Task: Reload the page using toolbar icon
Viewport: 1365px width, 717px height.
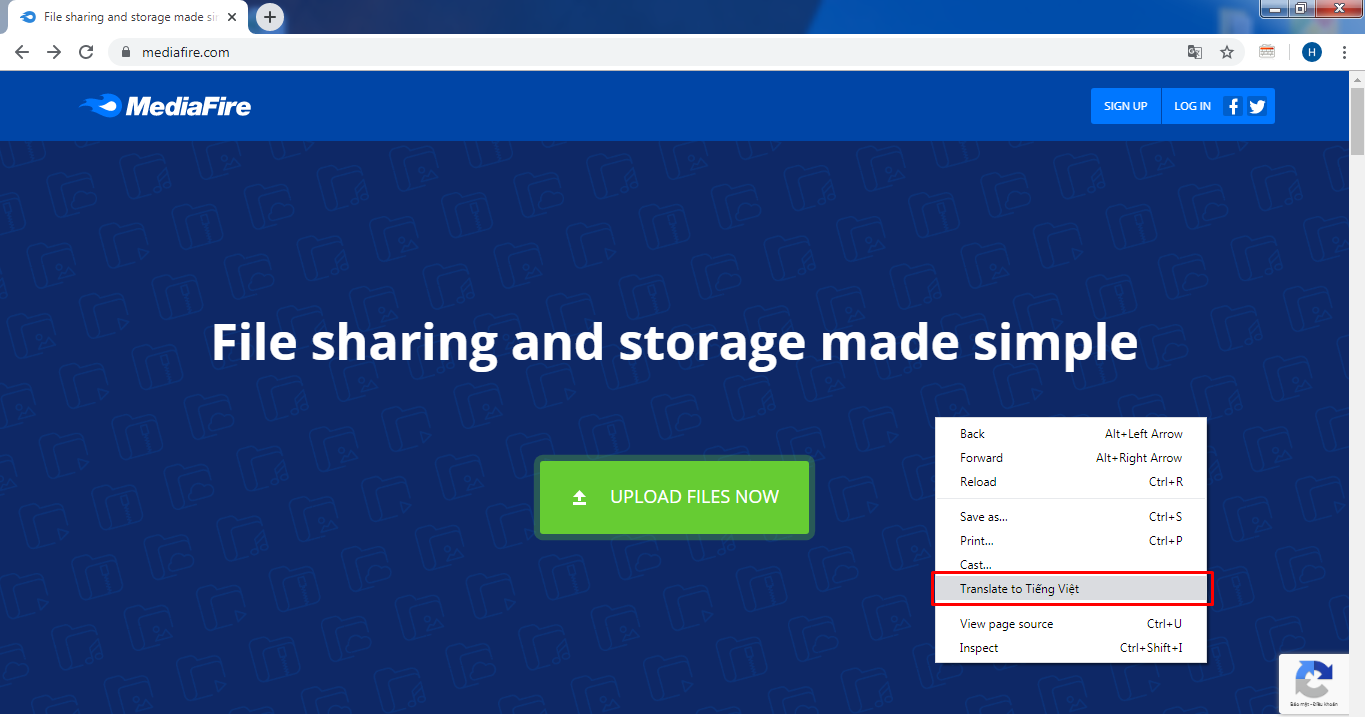Action: [x=86, y=52]
